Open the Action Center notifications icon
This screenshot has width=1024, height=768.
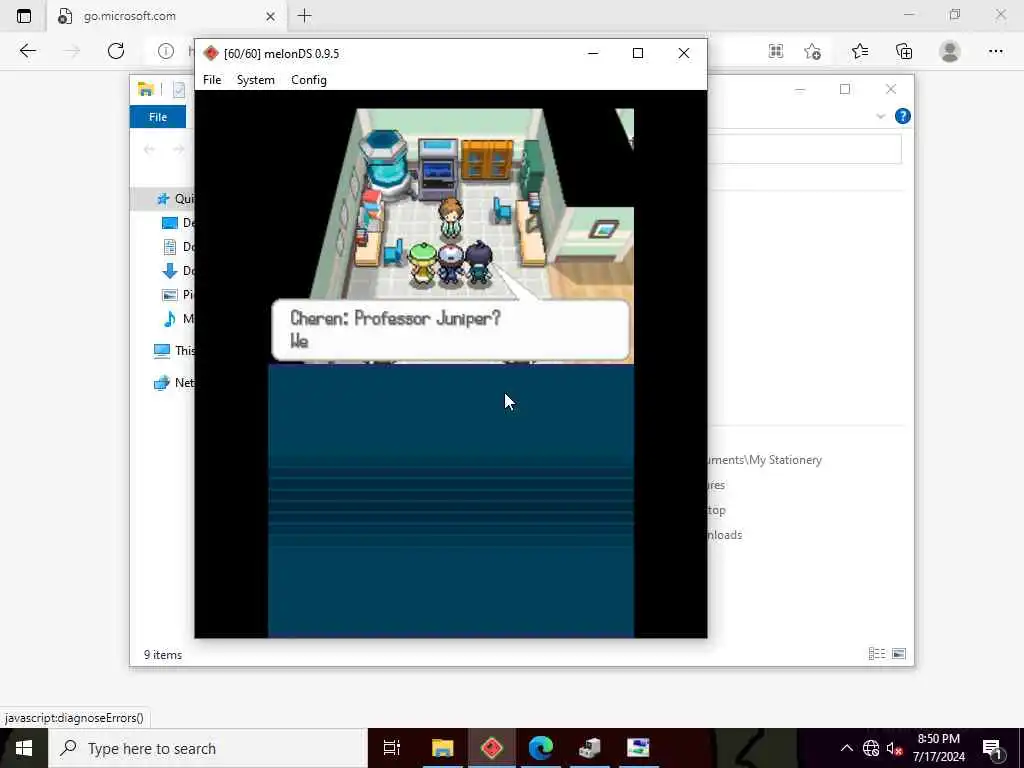click(993, 748)
